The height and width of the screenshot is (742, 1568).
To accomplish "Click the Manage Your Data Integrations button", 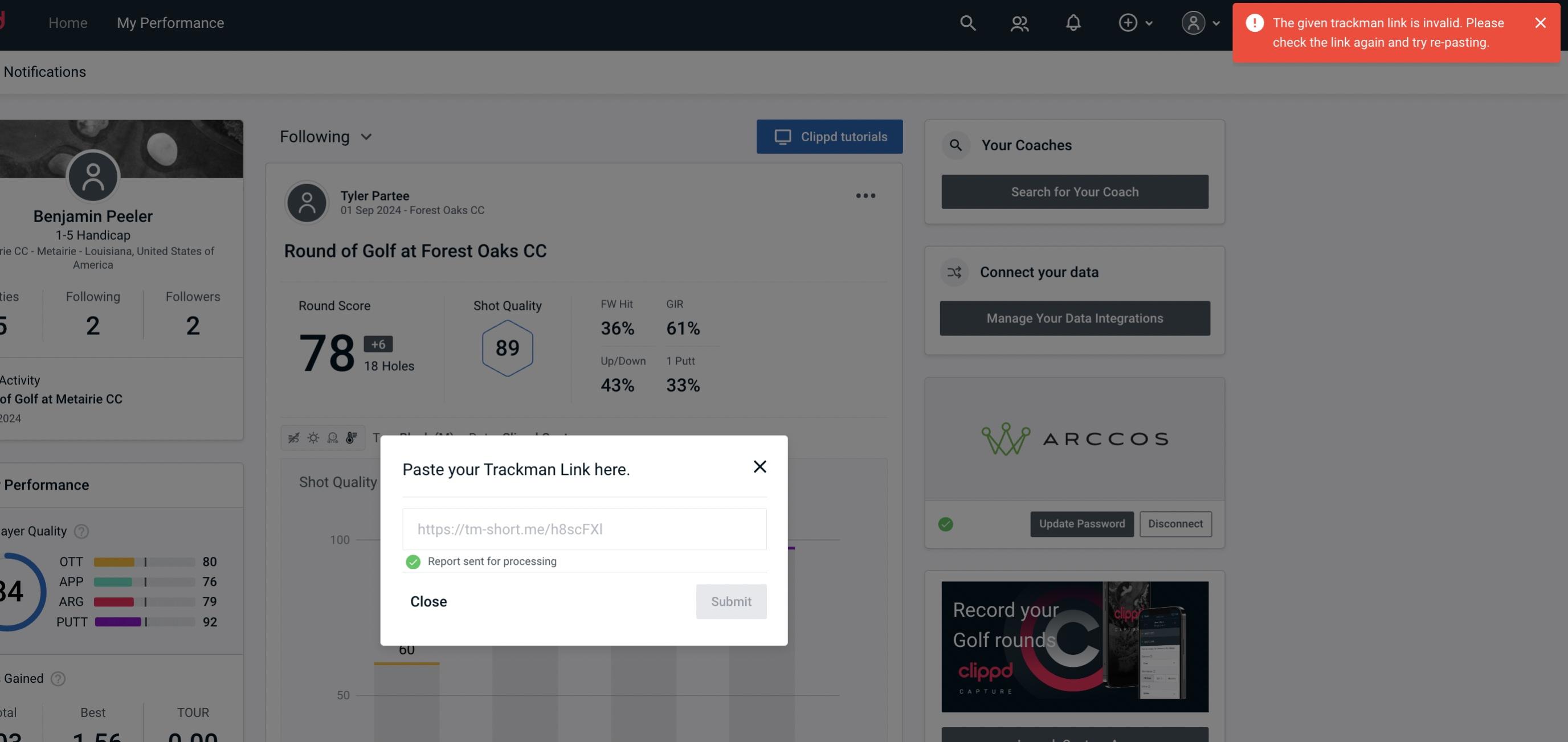I will coord(1075,318).
